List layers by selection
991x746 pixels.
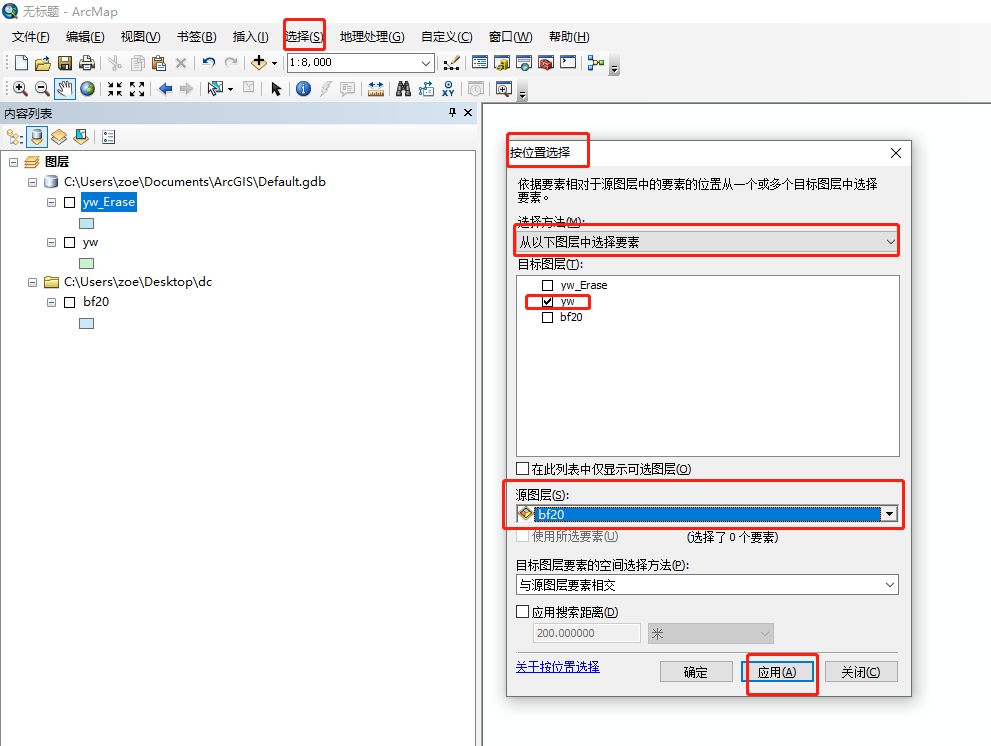81,137
